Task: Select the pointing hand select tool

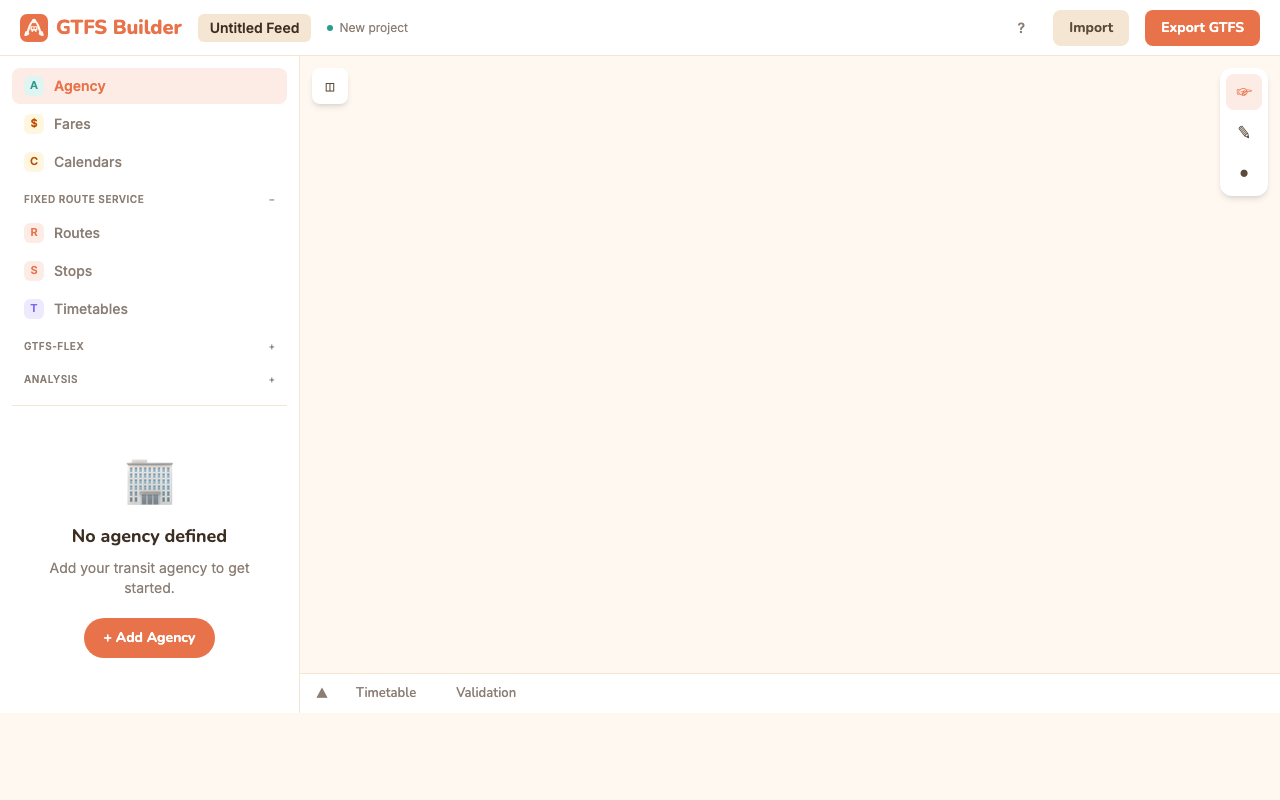Action: 1243,92
